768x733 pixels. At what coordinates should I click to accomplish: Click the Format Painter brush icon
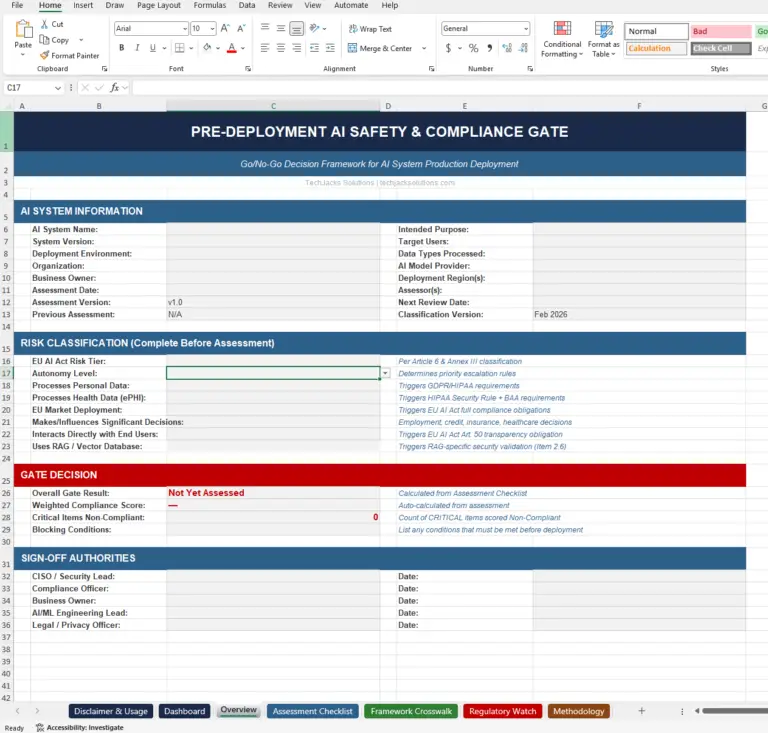click(45, 56)
